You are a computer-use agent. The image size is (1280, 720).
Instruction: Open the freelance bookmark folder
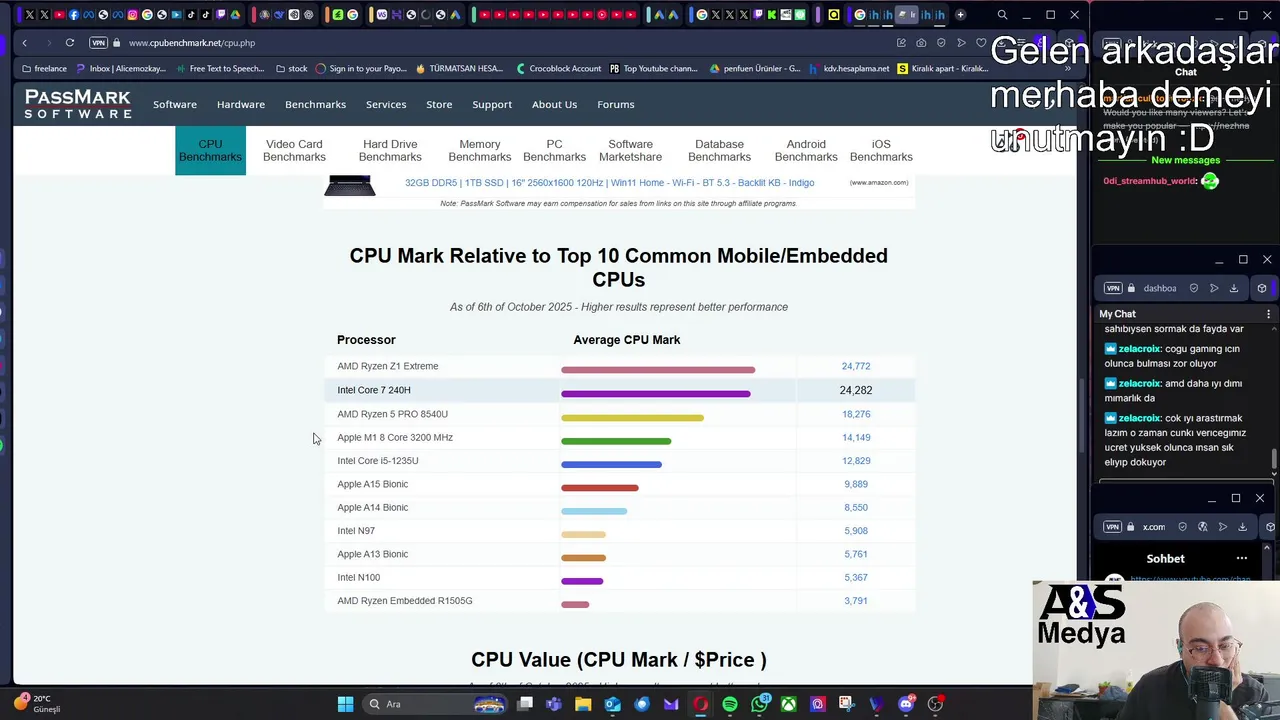[44, 69]
